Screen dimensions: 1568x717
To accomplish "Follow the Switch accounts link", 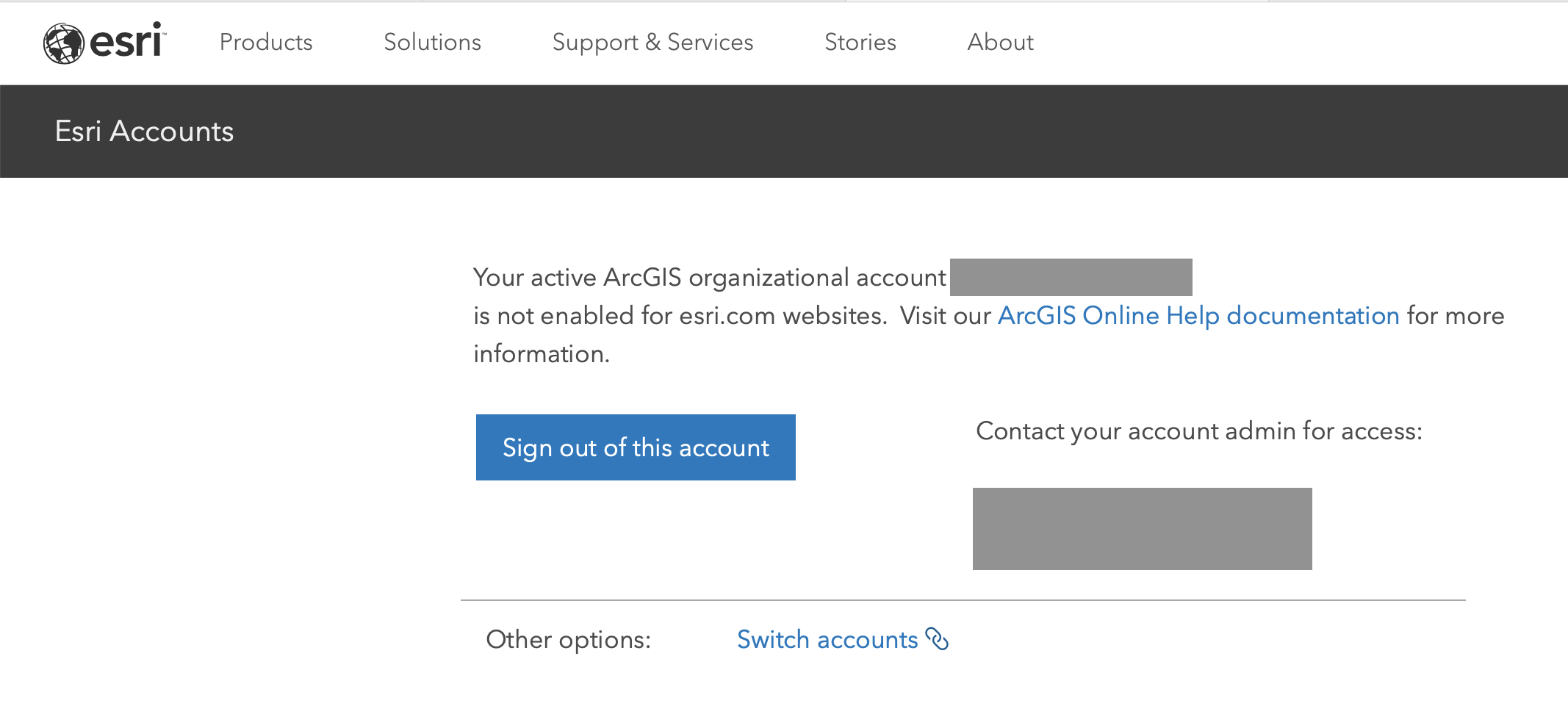I will 827,640.
